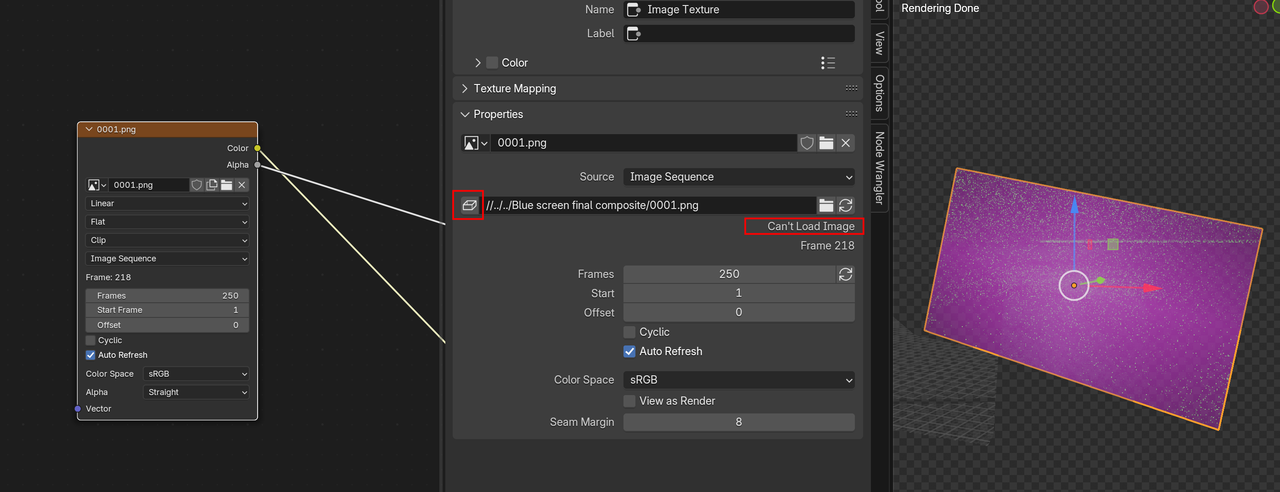Viewport: 1280px width, 492px height.
Task: Open the node's Color Space sRGB dropdown
Action: 196,374
